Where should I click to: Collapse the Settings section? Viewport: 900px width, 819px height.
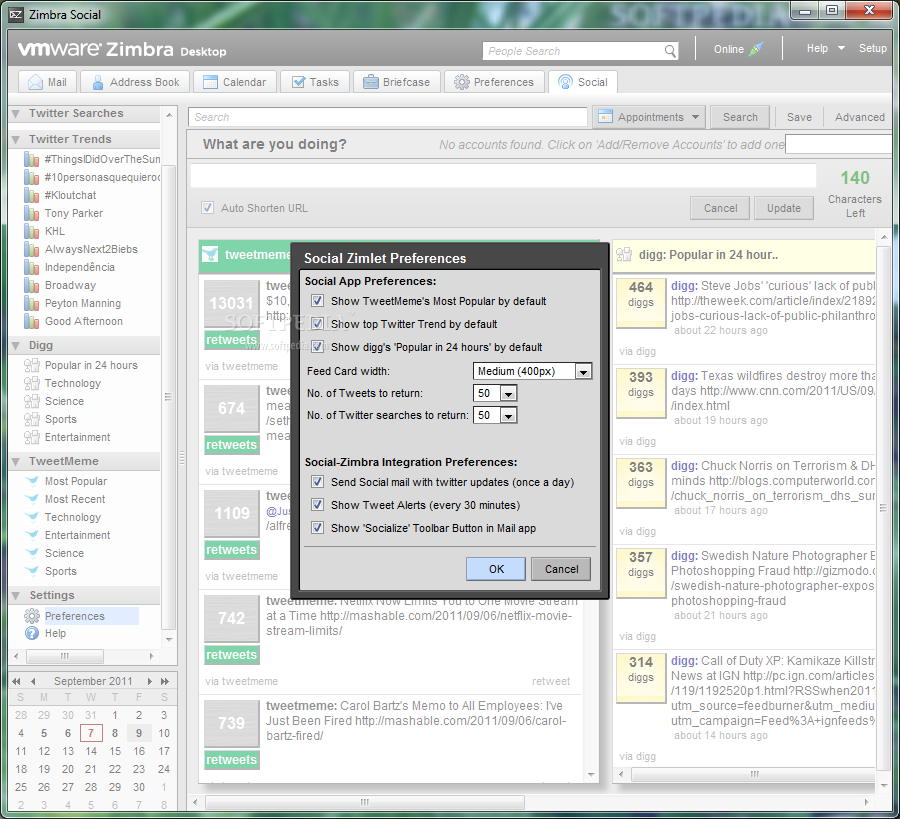(x=16, y=595)
